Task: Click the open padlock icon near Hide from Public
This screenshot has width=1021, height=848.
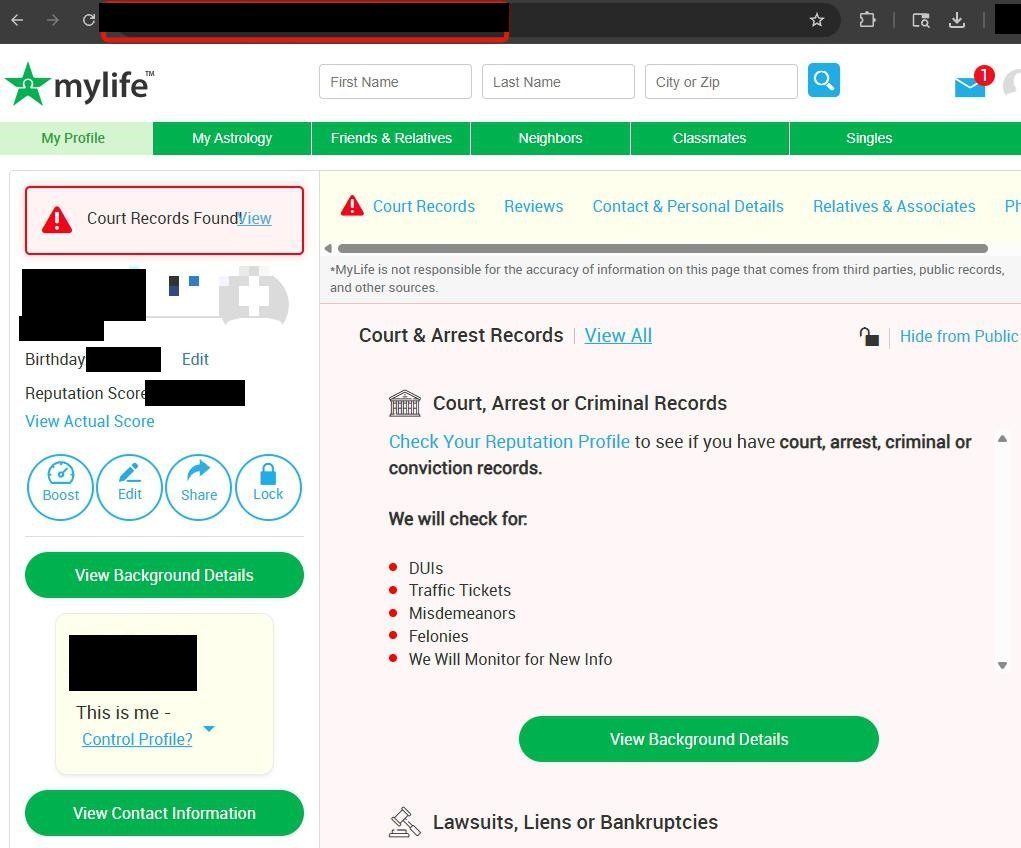Action: [x=869, y=337]
